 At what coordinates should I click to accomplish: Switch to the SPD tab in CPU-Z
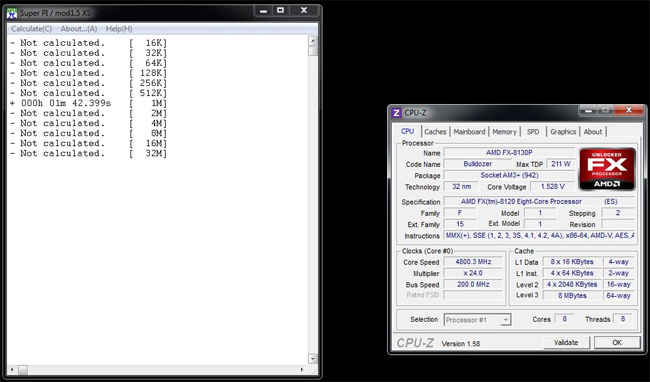533,132
